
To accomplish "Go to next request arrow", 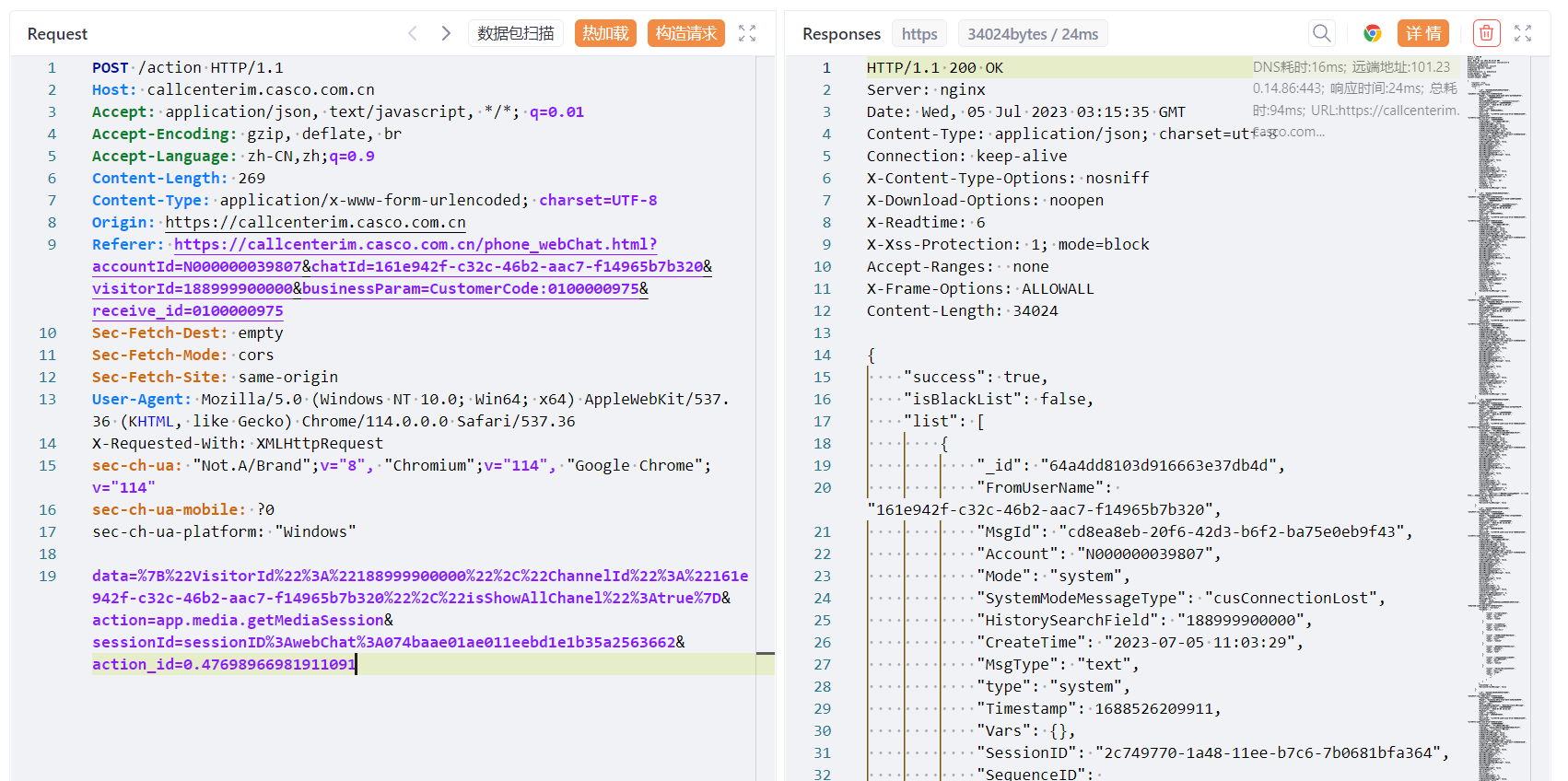I will pos(446,33).
